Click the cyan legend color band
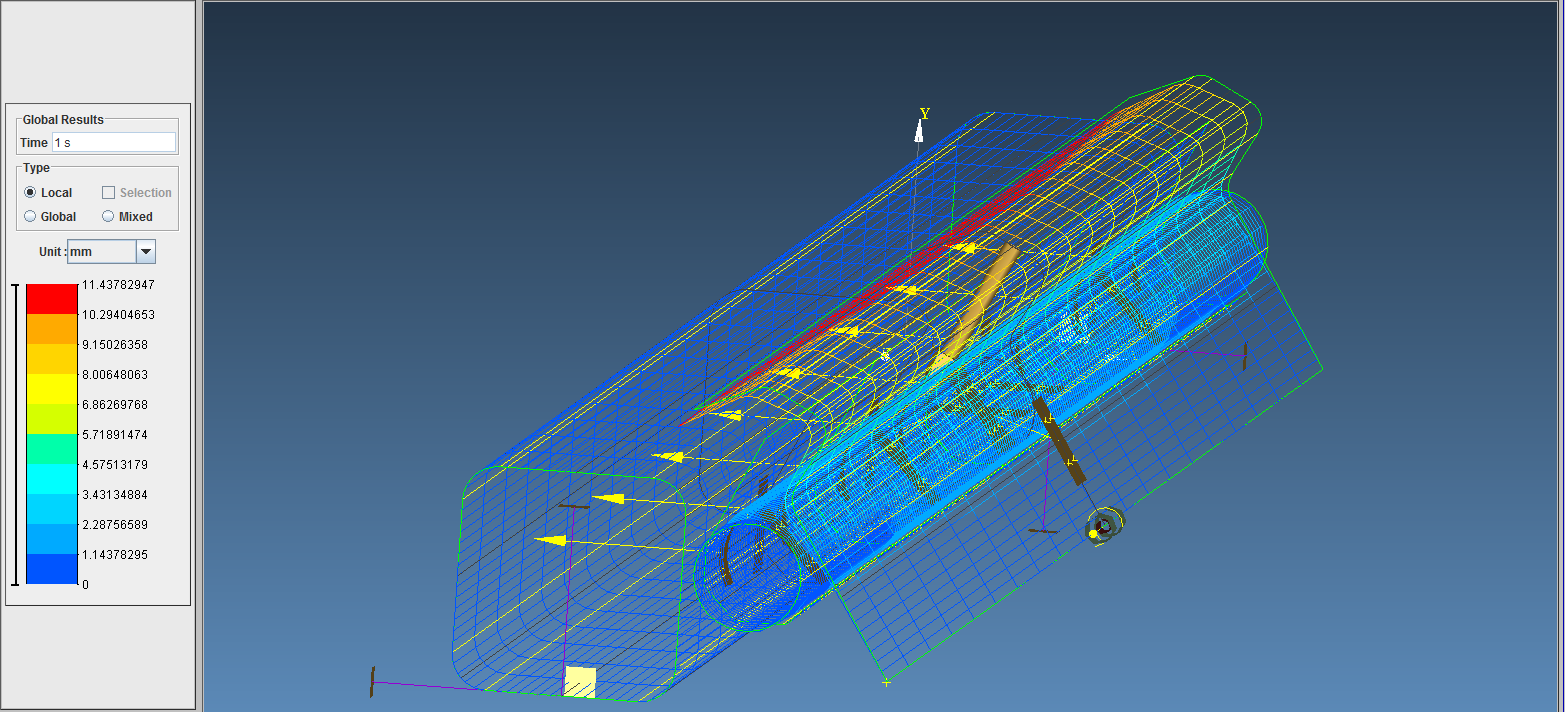This screenshot has height=712, width=1565. tap(52, 479)
